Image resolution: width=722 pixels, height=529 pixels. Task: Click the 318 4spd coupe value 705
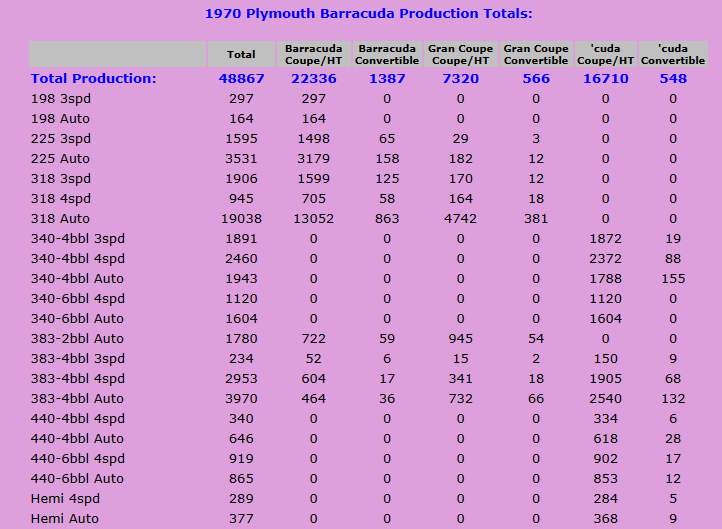coord(314,199)
